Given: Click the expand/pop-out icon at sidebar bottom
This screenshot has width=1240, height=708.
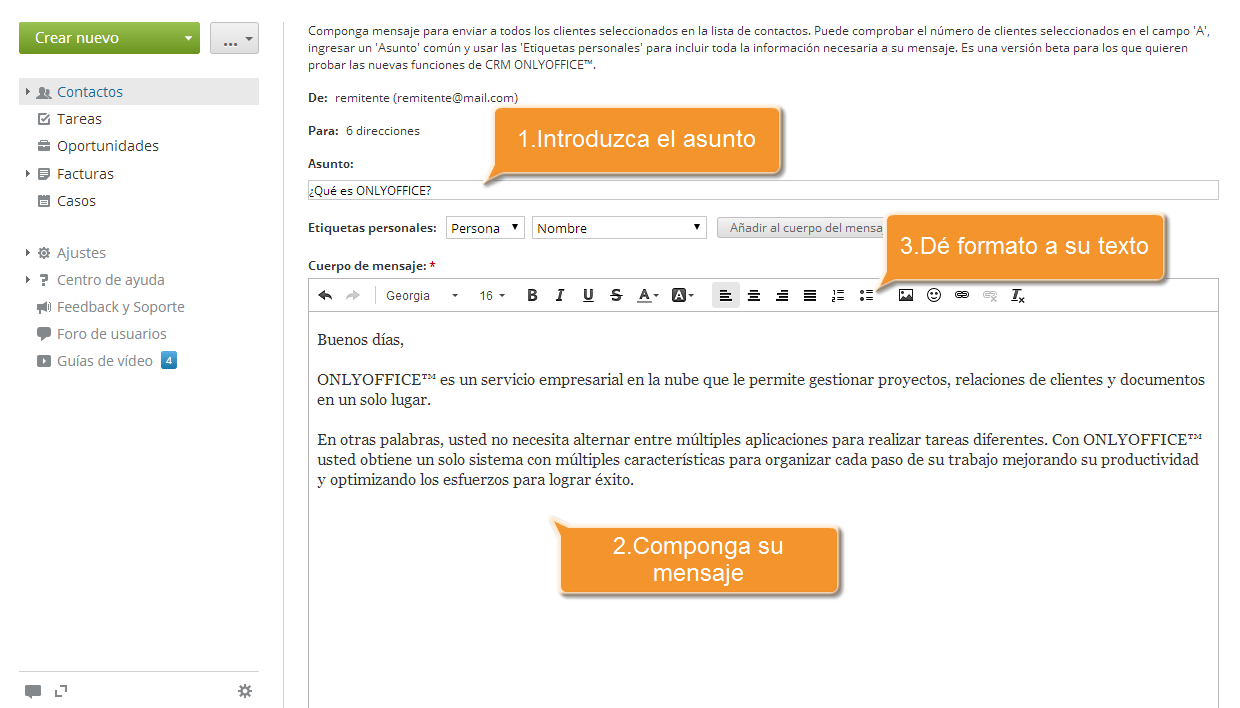Looking at the screenshot, I should tap(61, 690).
